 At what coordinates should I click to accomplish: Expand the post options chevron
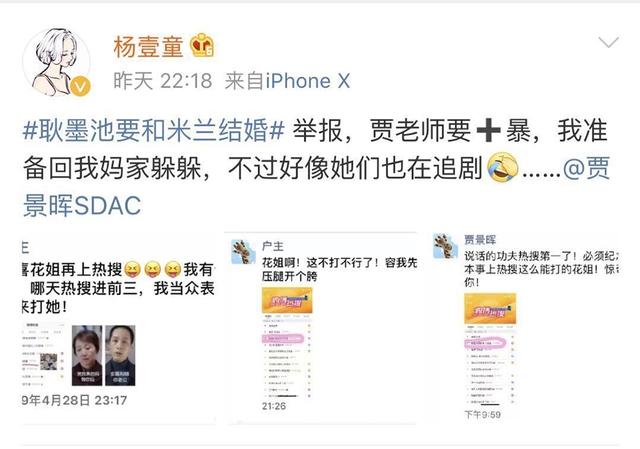click(x=608, y=42)
